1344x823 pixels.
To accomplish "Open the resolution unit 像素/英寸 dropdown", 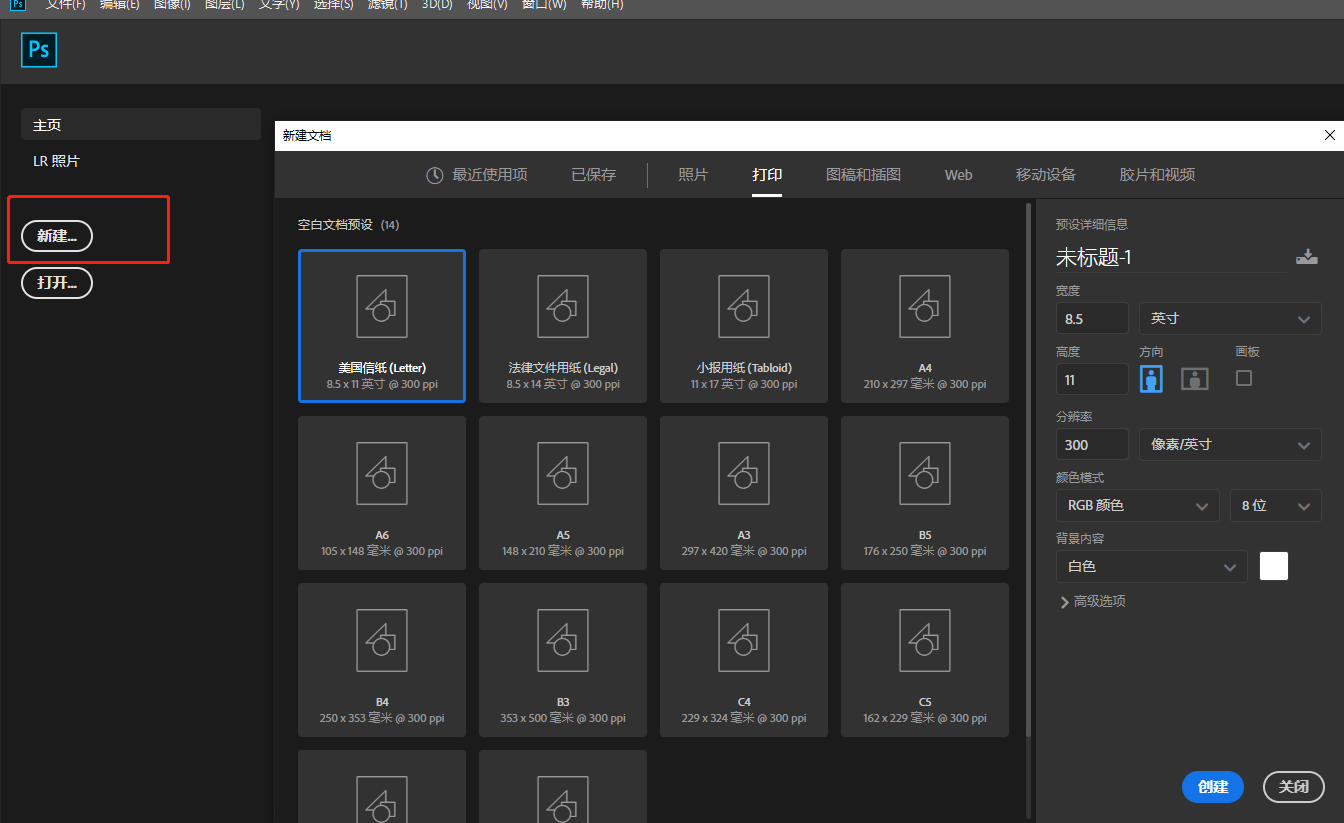I will pos(1229,444).
